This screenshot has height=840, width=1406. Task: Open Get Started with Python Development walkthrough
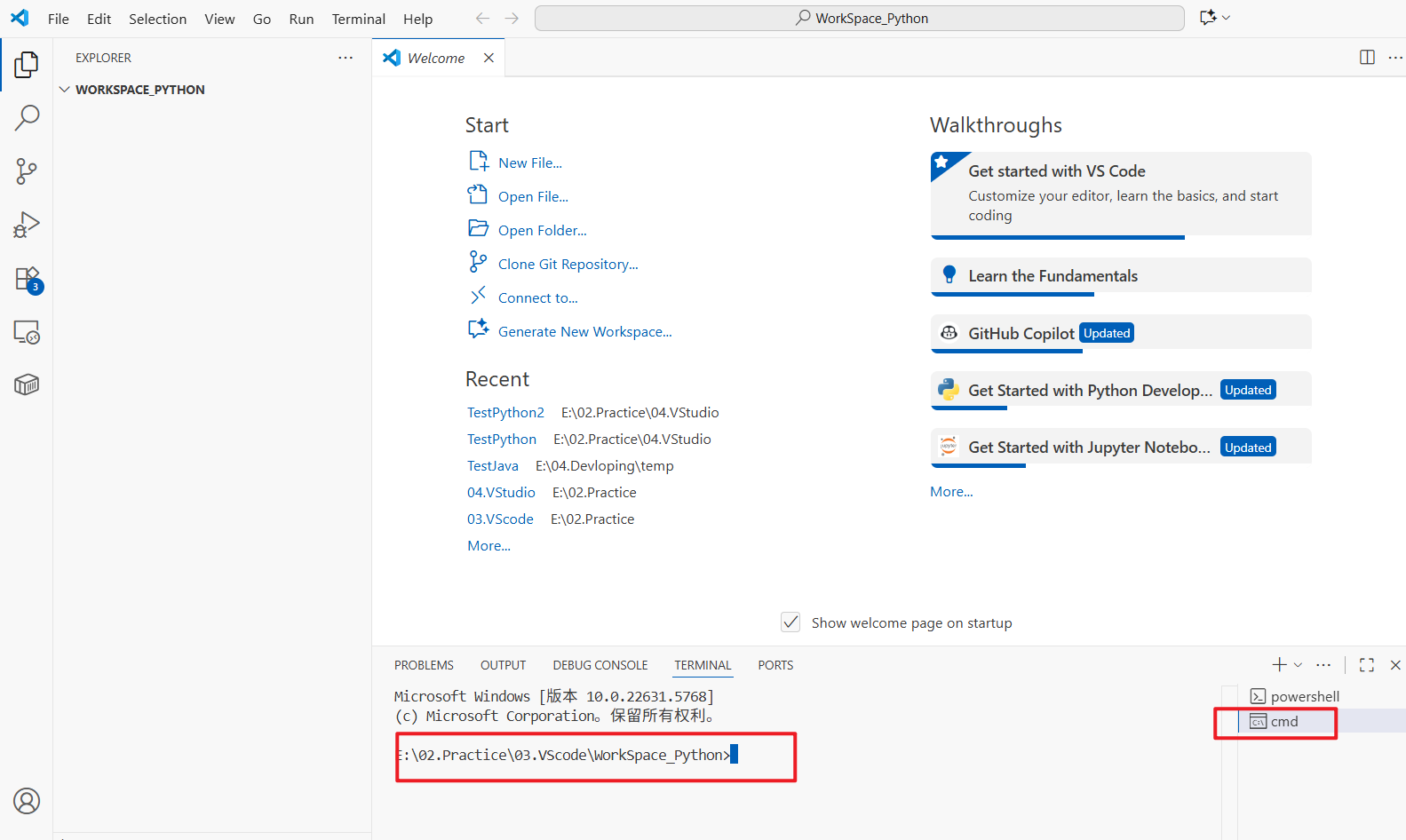click(1121, 390)
